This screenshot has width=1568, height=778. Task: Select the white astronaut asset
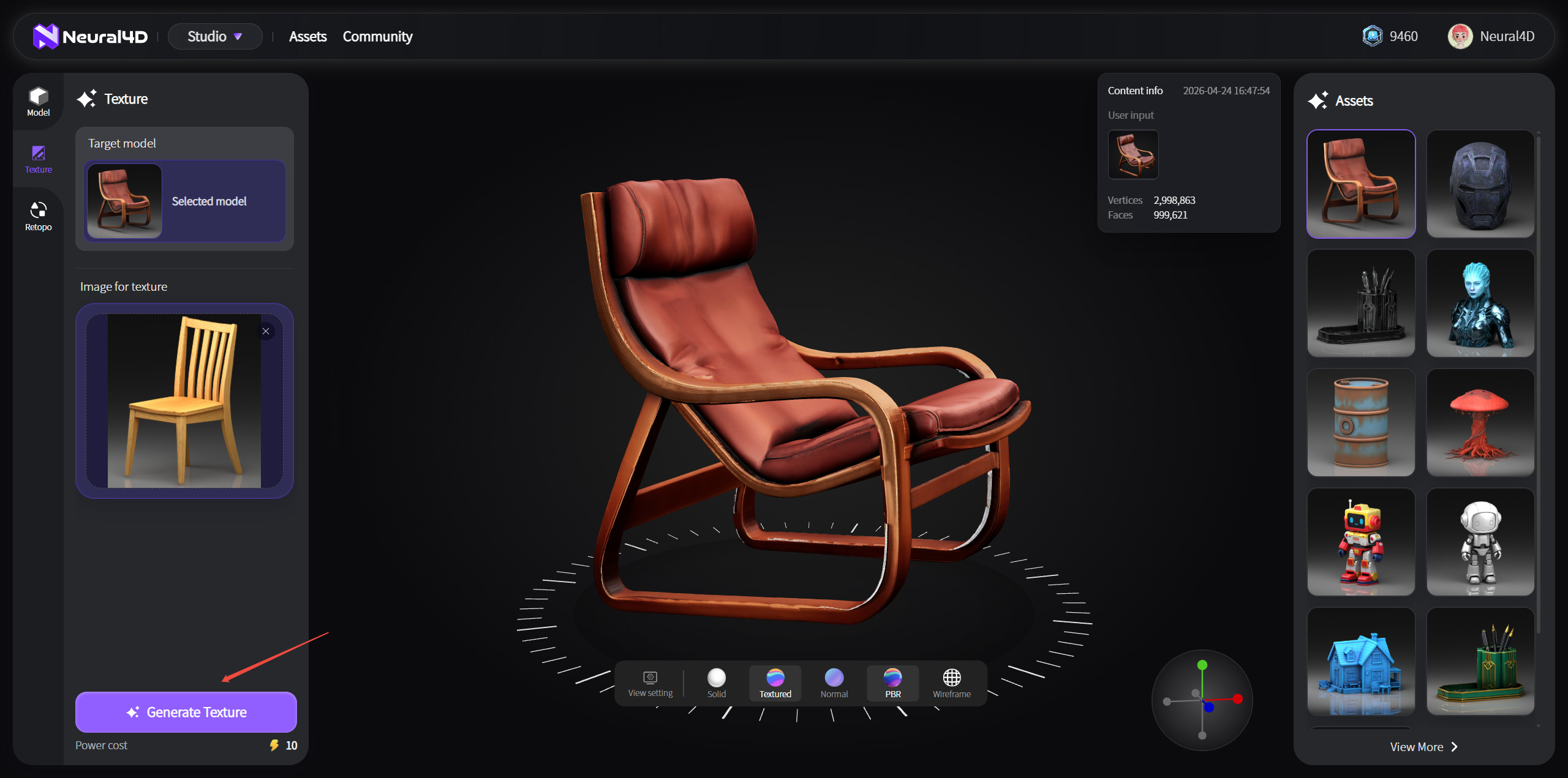tap(1480, 542)
